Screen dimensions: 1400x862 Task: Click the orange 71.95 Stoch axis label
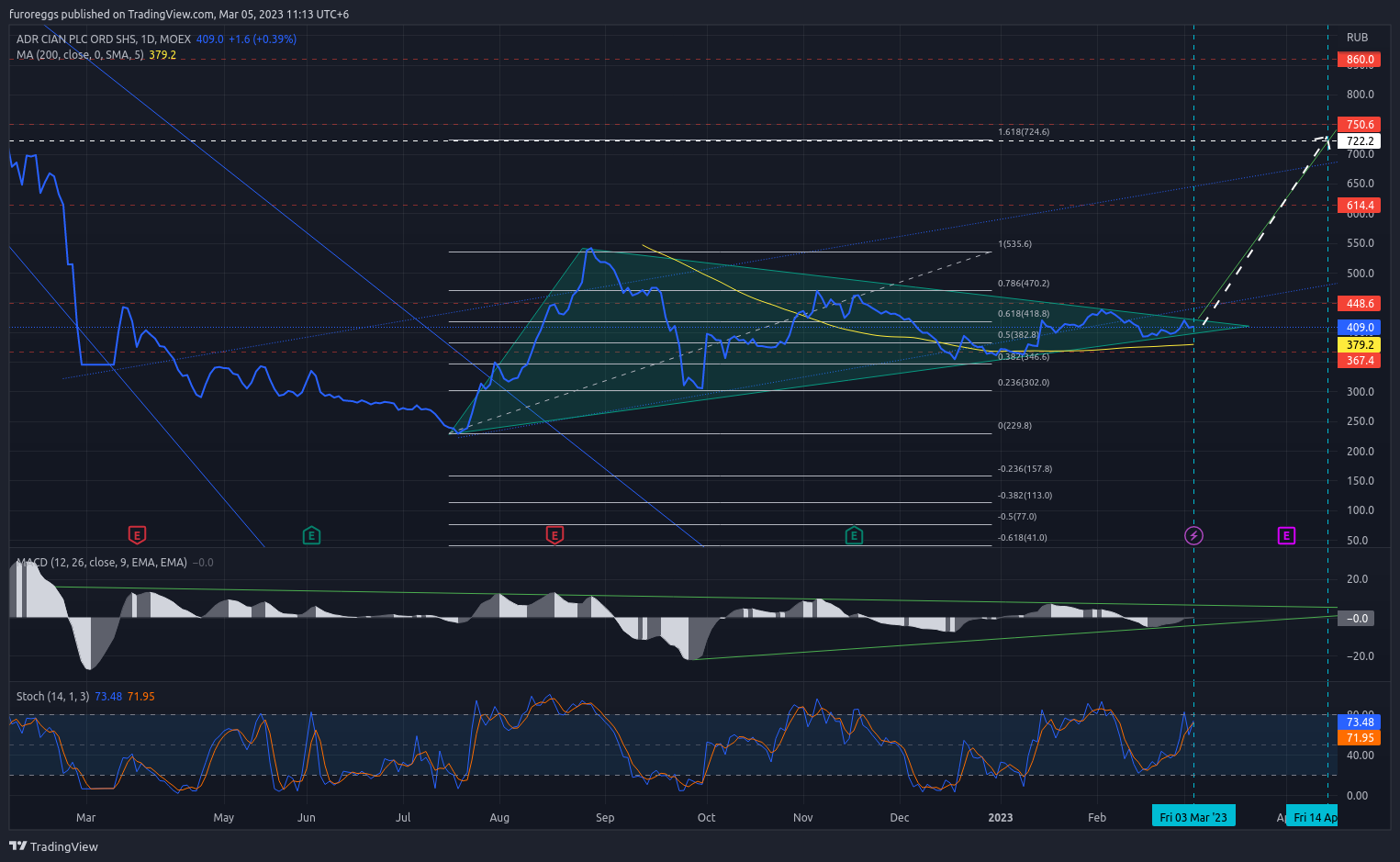tap(1360, 738)
